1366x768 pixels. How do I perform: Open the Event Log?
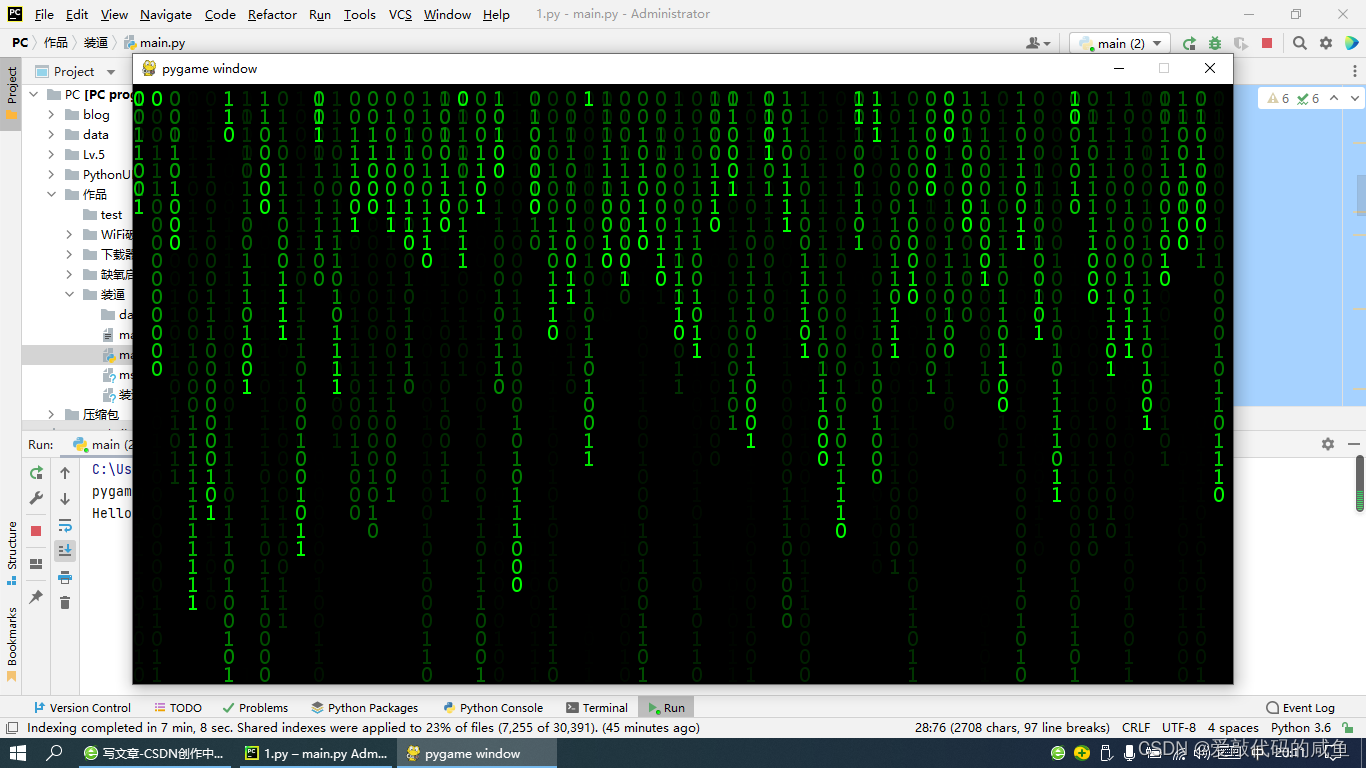point(1300,707)
